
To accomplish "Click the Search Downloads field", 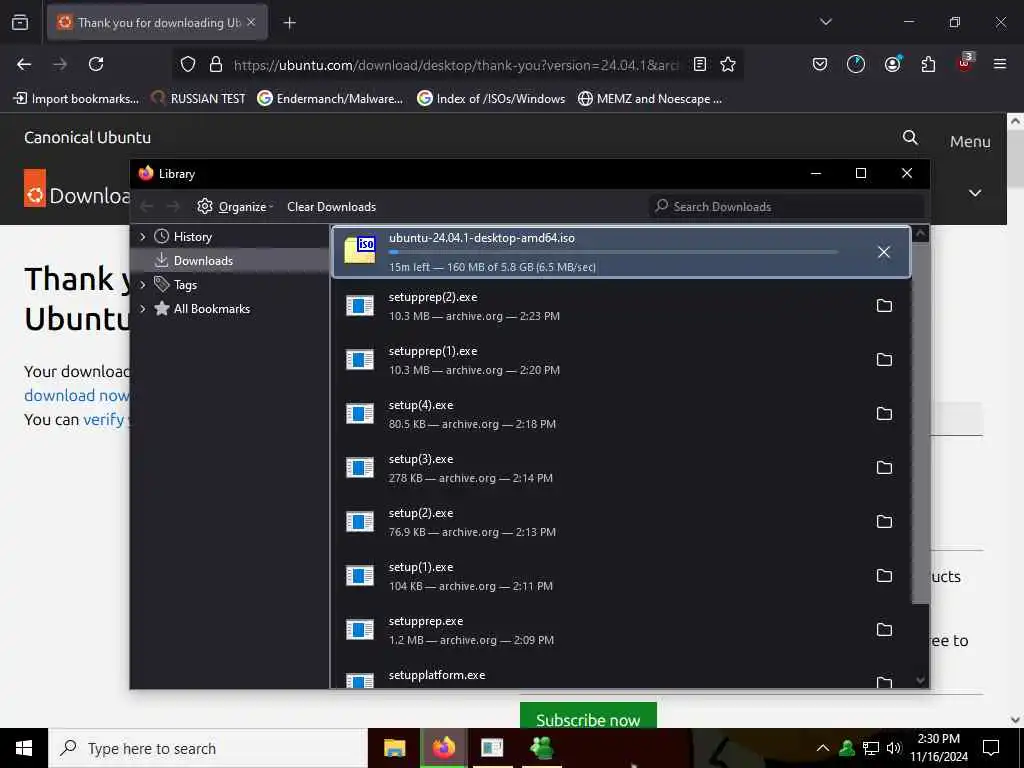I will coord(787,206).
